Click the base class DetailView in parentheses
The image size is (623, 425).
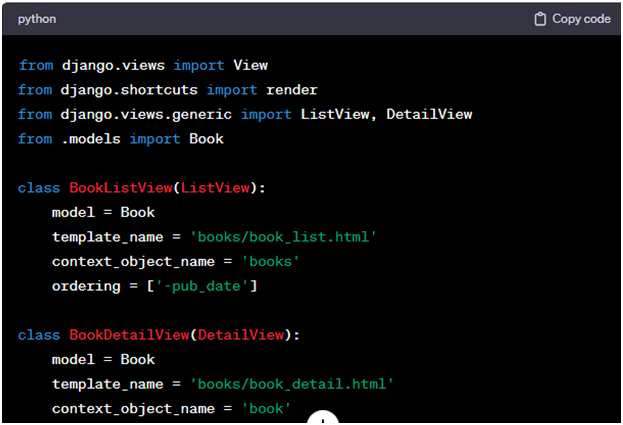tap(241, 335)
